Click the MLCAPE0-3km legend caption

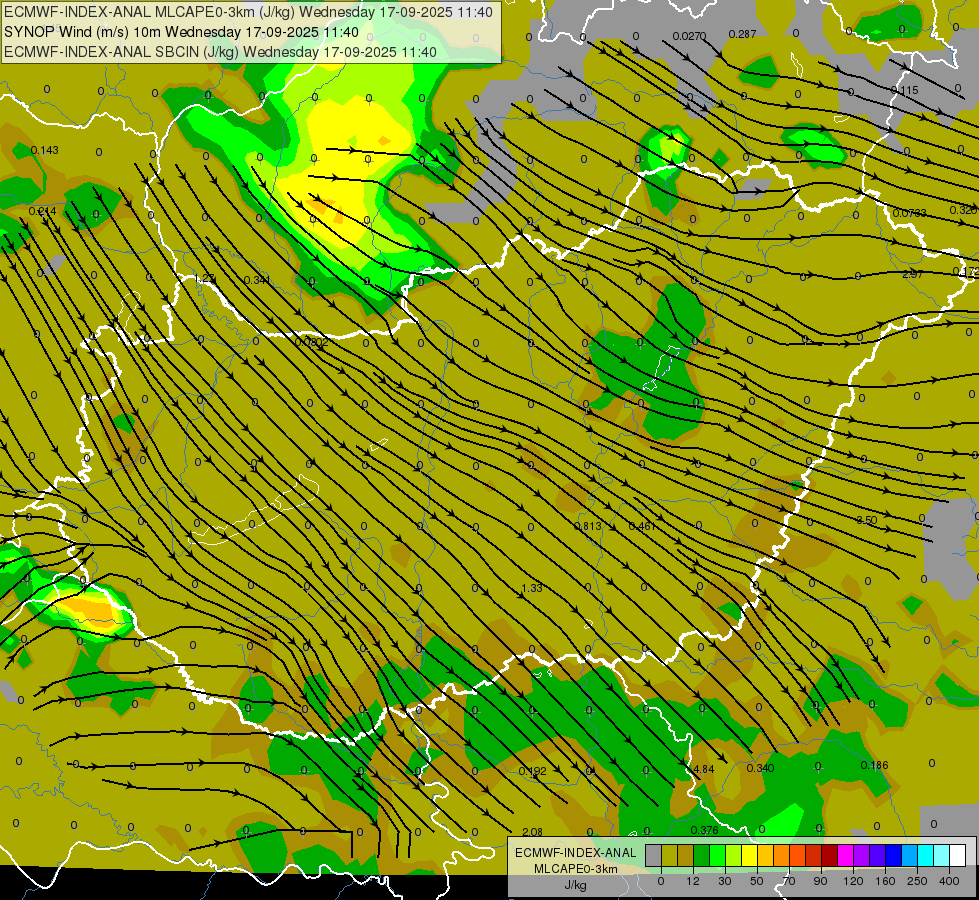coord(575,868)
